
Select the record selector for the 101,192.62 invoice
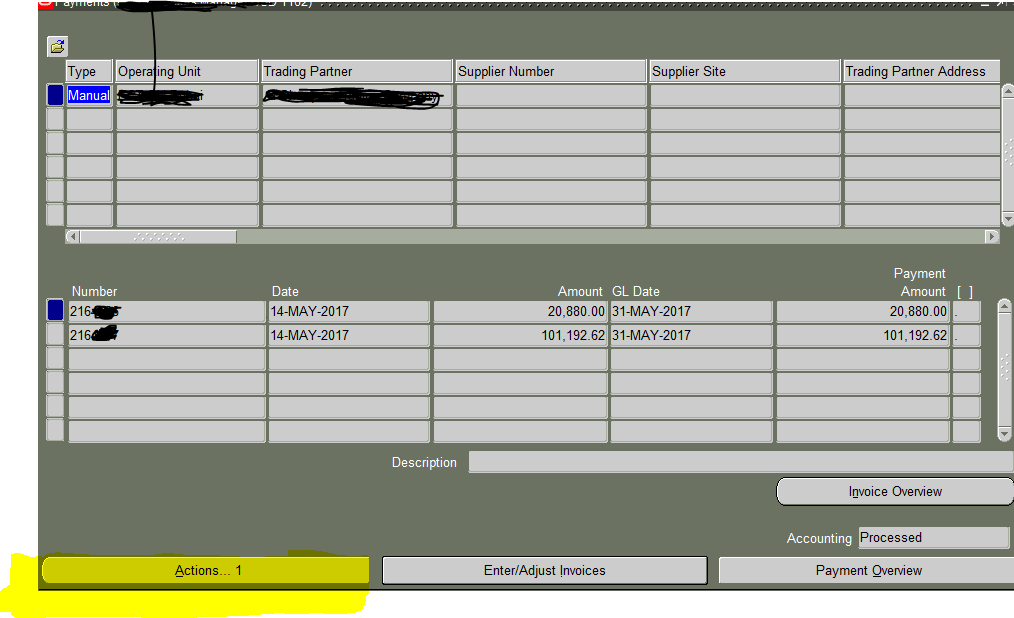coord(54,335)
